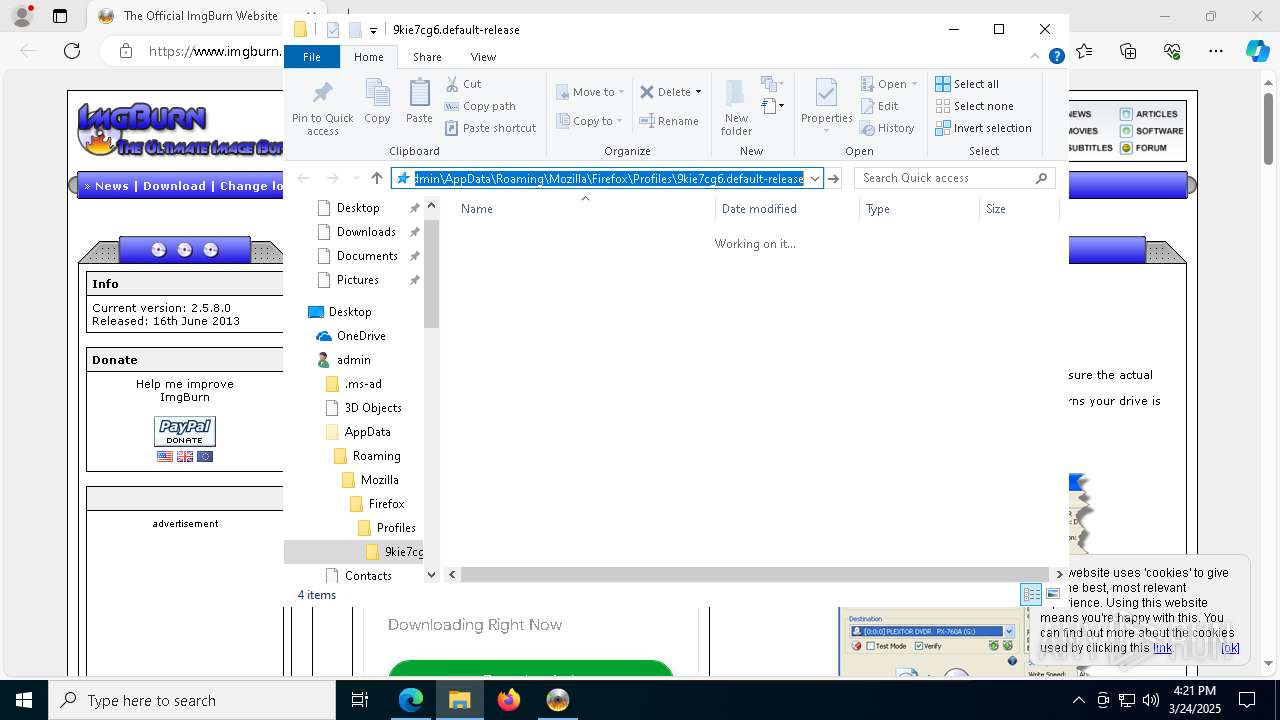Click the Copy ribbon button
Image resolution: width=1280 pixels, height=720 pixels.
[377, 102]
